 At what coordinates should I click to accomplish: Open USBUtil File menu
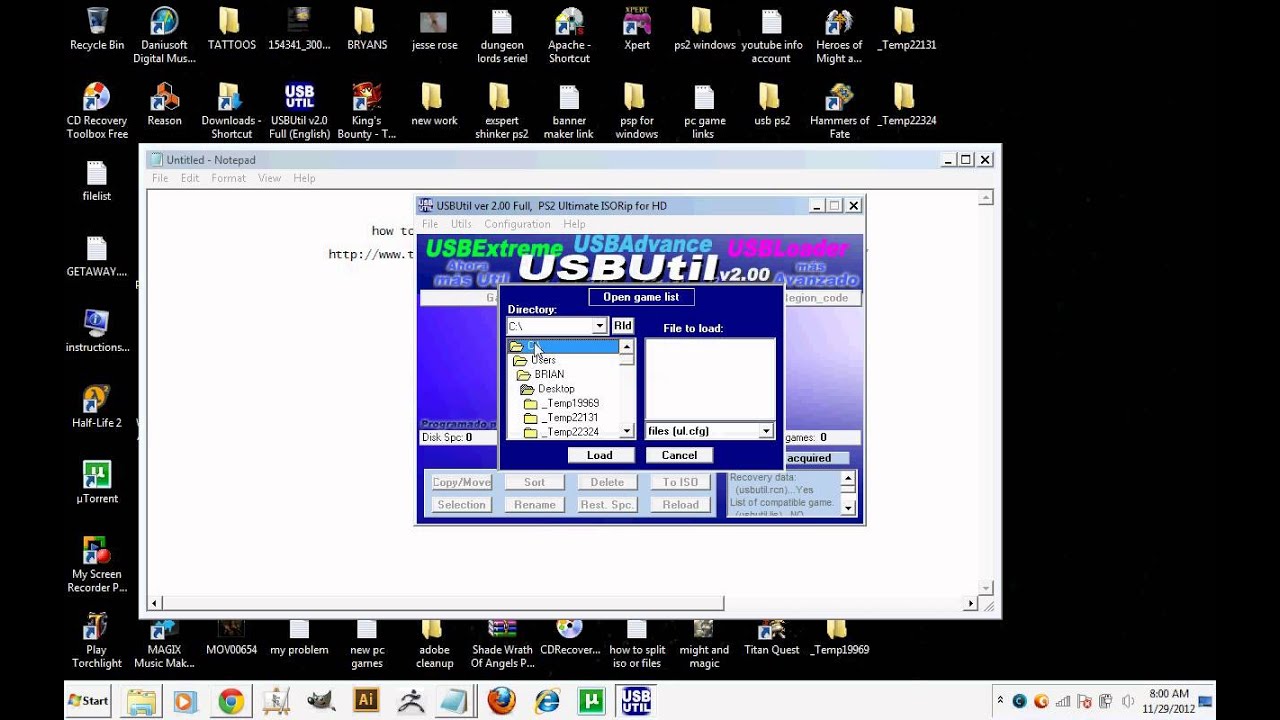coord(430,224)
